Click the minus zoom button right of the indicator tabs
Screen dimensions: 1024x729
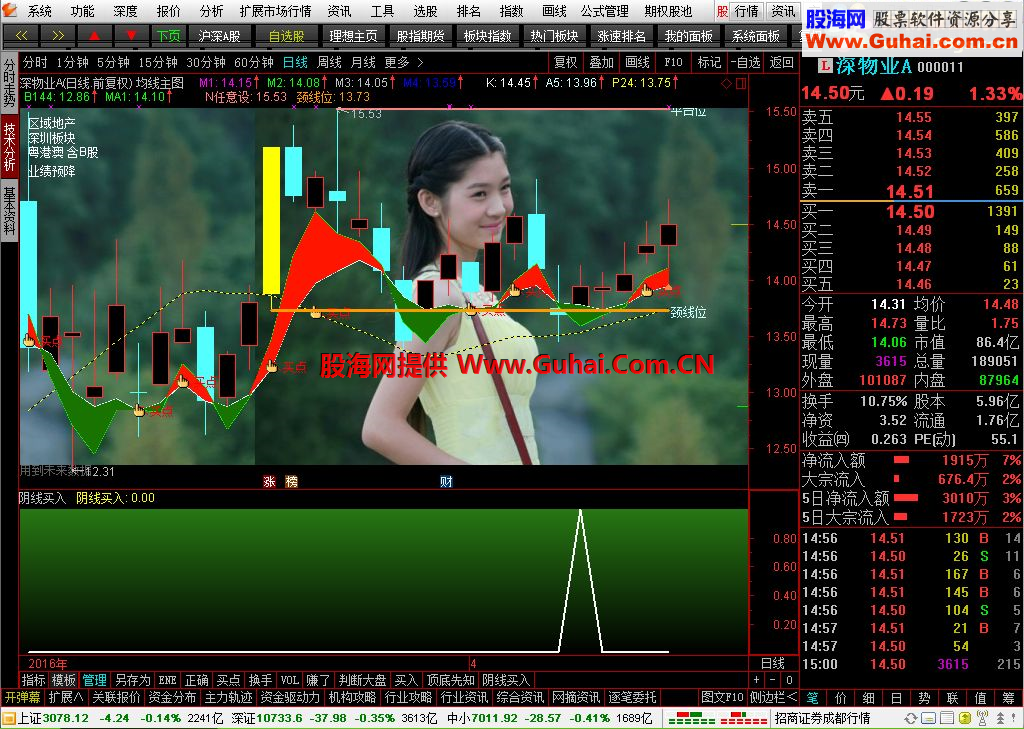(773, 680)
